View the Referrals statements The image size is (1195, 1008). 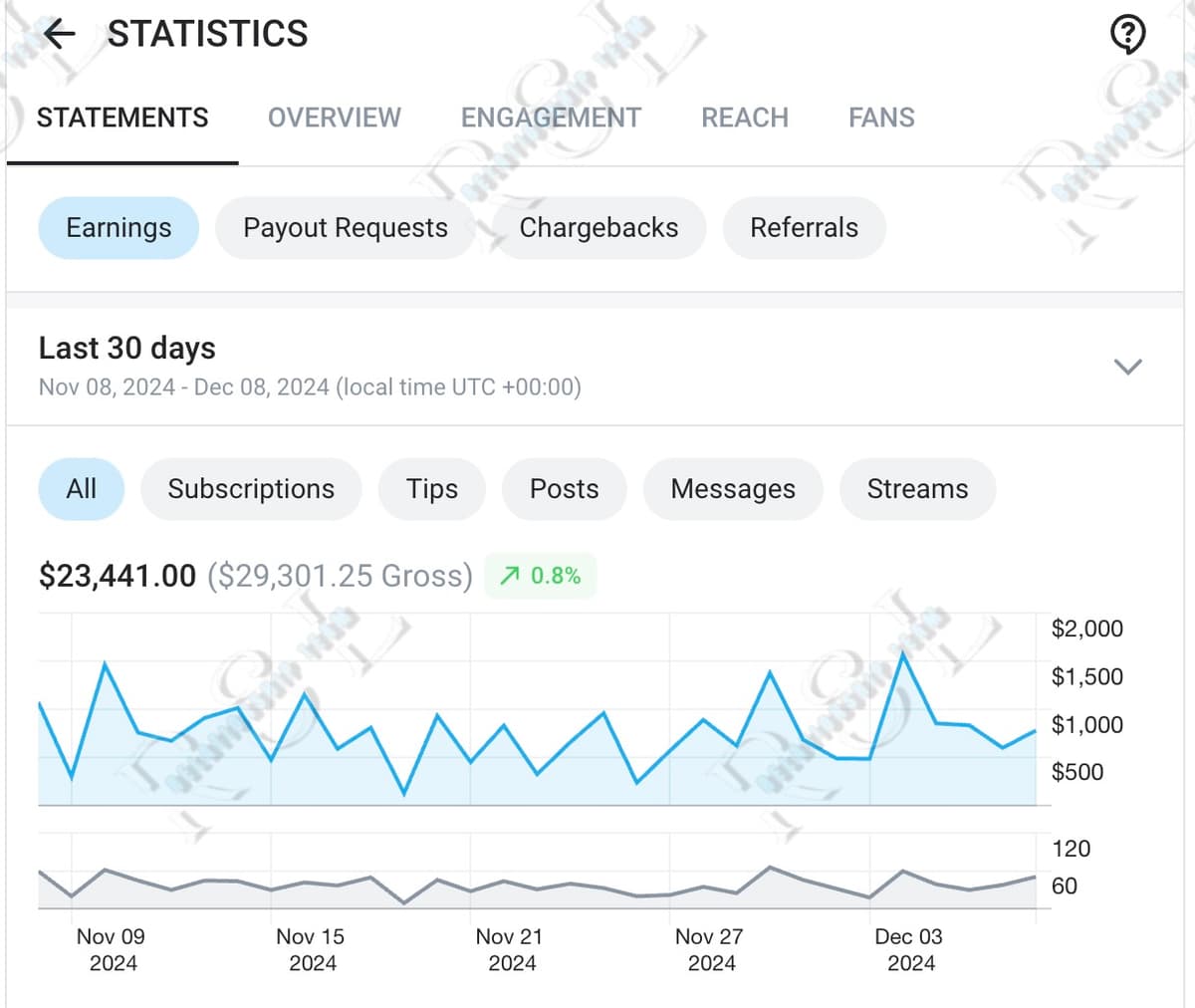(804, 228)
